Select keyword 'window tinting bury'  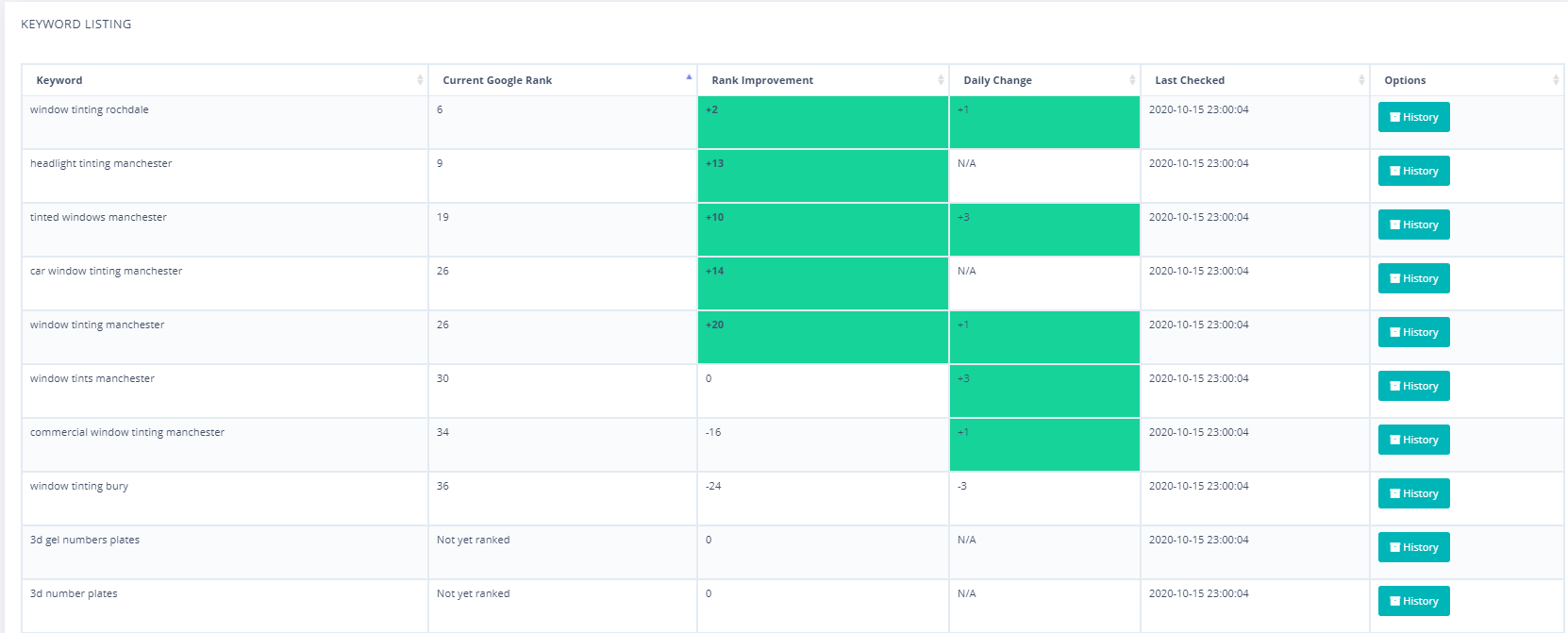click(79, 486)
